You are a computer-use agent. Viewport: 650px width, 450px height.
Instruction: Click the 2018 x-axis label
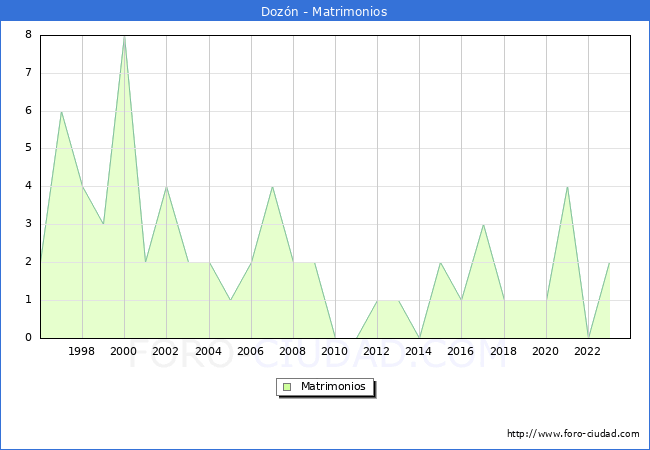(x=503, y=351)
